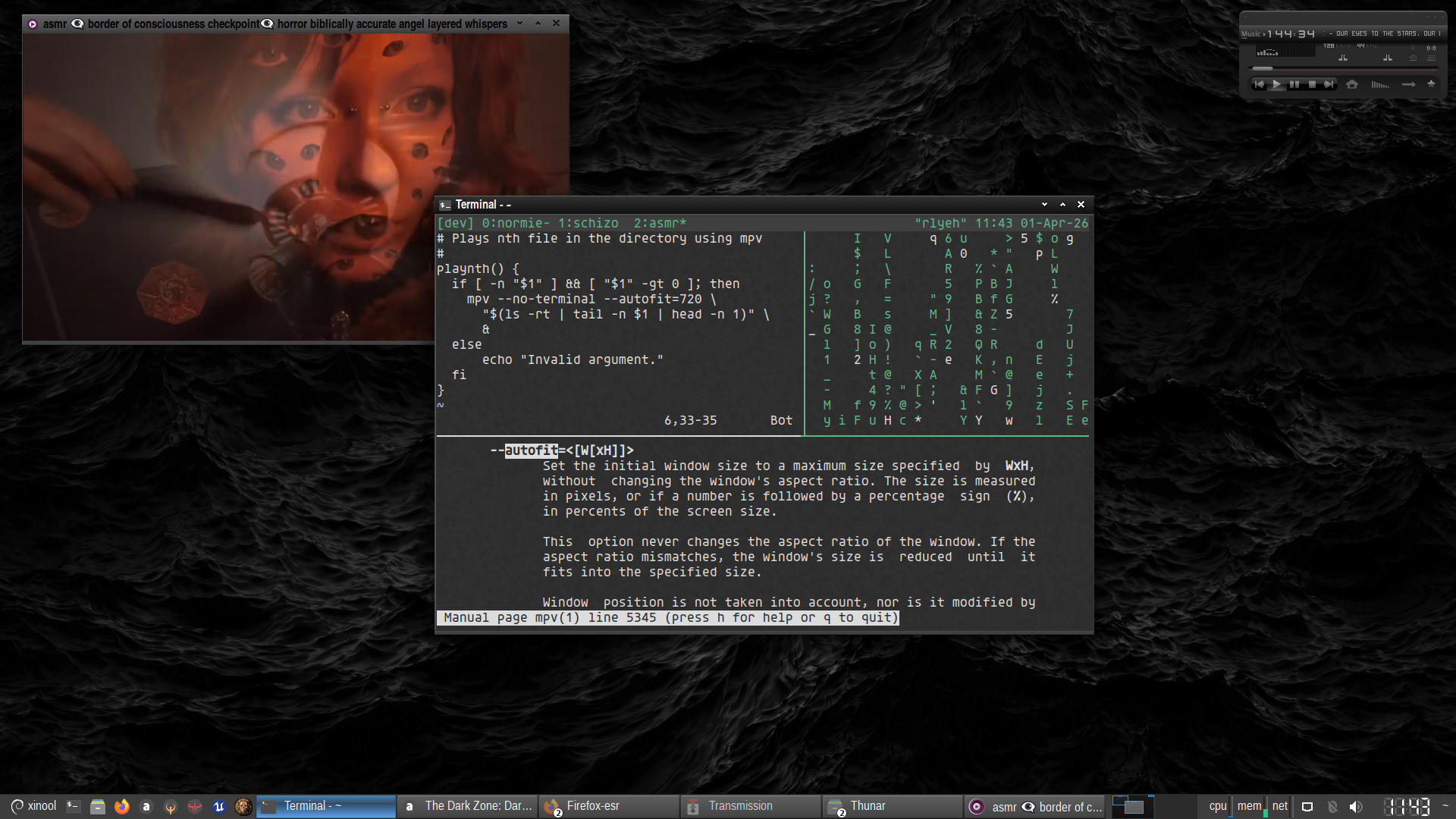Click the workspace switcher in the panel
The image size is (1456, 819).
pyautogui.click(x=1133, y=806)
